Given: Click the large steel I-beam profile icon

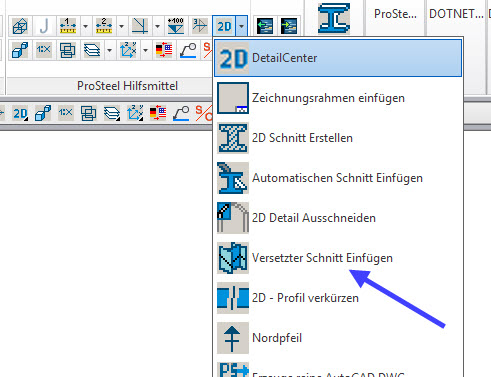Looking at the screenshot, I should click(x=334, y=19).
